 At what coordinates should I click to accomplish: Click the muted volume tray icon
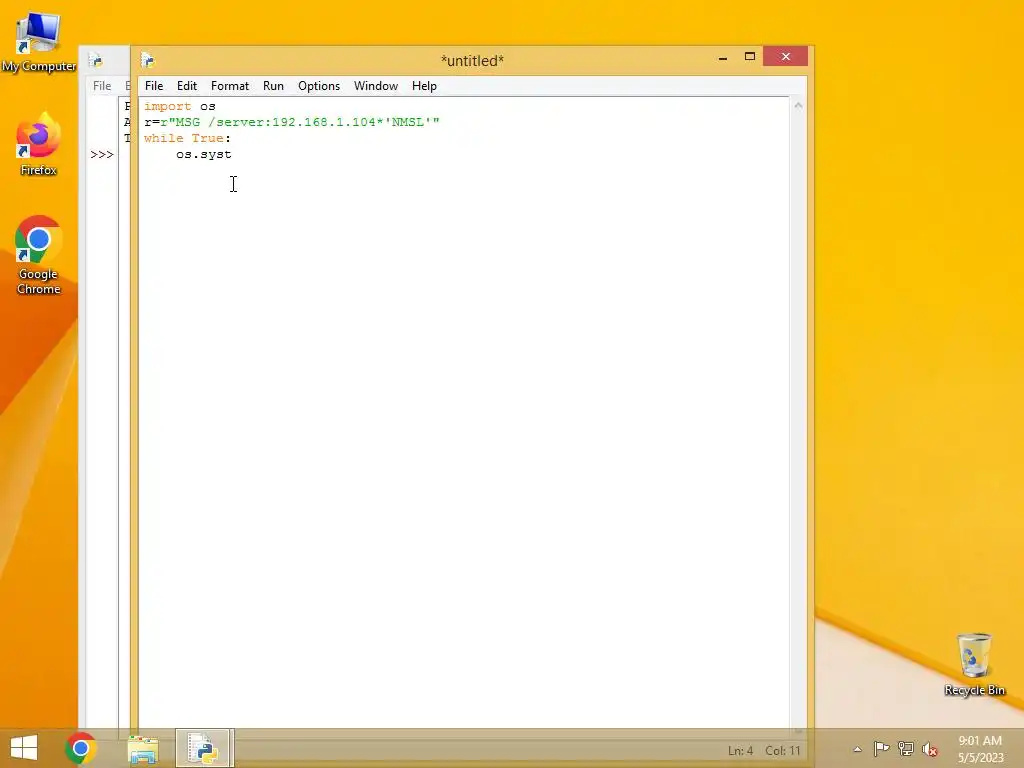coord(930,749)
